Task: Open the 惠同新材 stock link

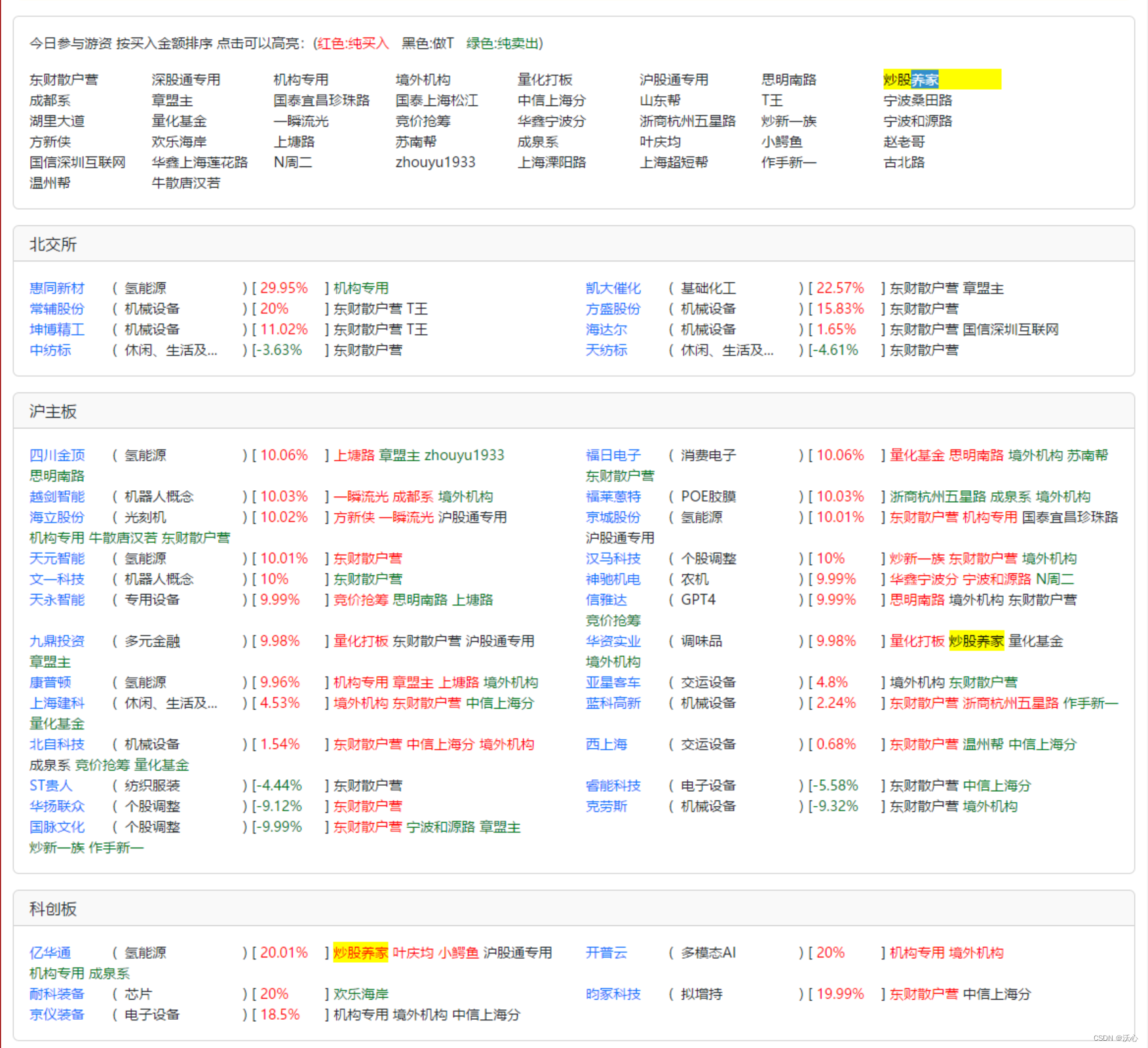Action: coord(56,288)
